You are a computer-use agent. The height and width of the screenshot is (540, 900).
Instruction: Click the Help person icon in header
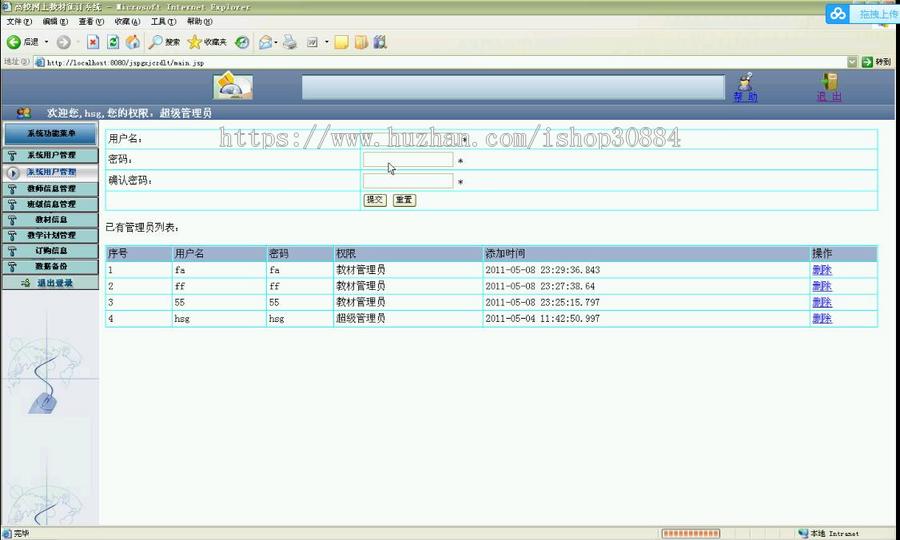[x=746, y=81]
